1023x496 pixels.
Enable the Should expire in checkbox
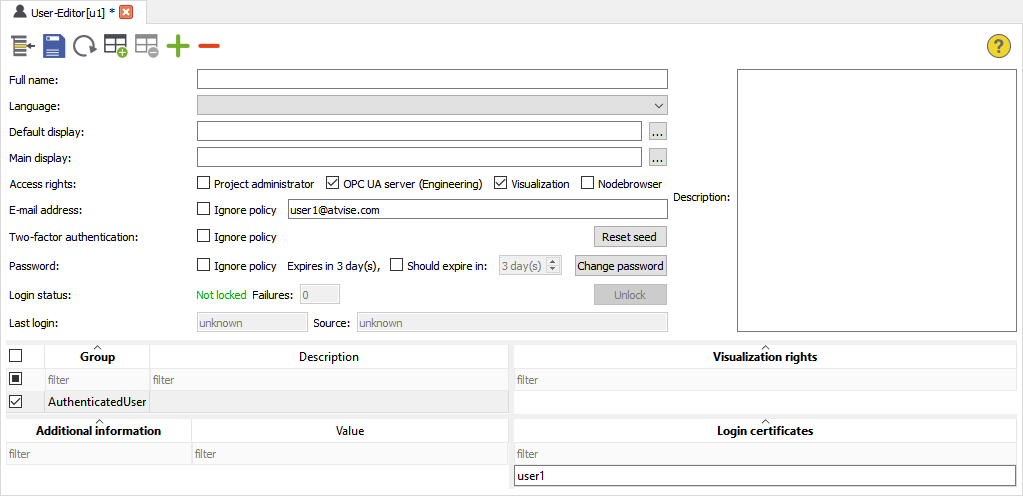[x=396, y=265]
